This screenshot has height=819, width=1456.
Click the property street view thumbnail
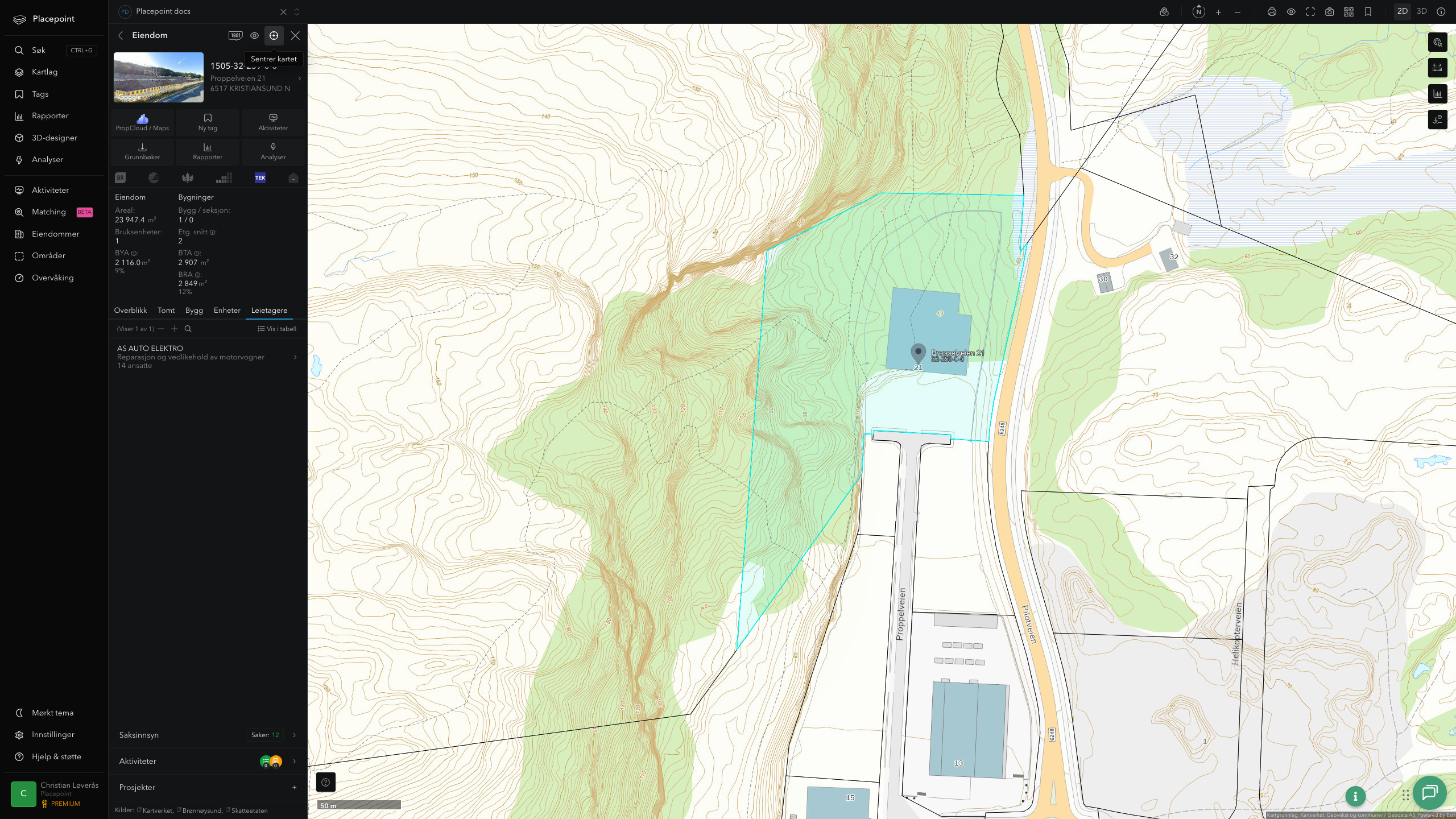pos(159,77)
